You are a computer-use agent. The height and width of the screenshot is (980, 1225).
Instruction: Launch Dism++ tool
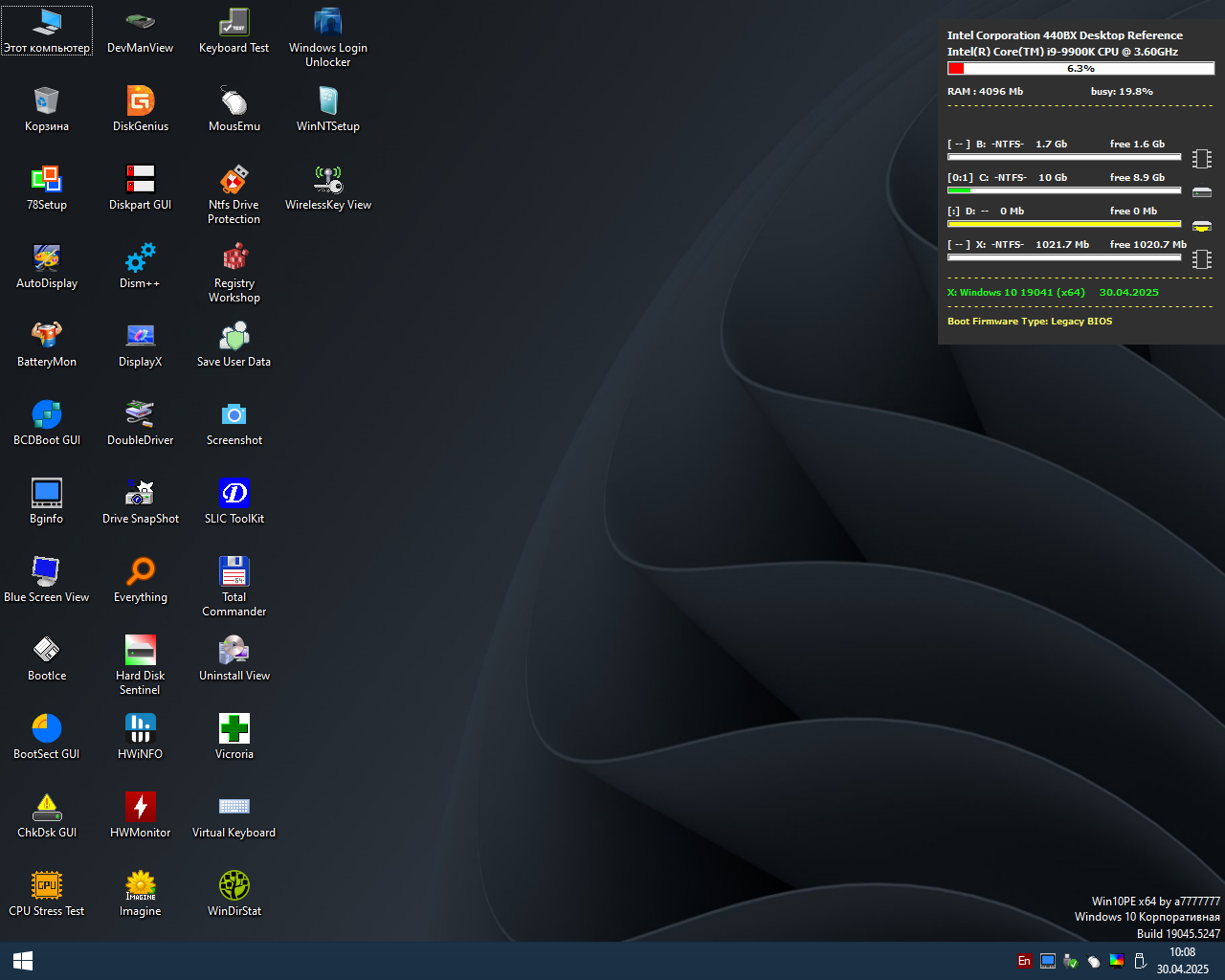click(140, 266)
